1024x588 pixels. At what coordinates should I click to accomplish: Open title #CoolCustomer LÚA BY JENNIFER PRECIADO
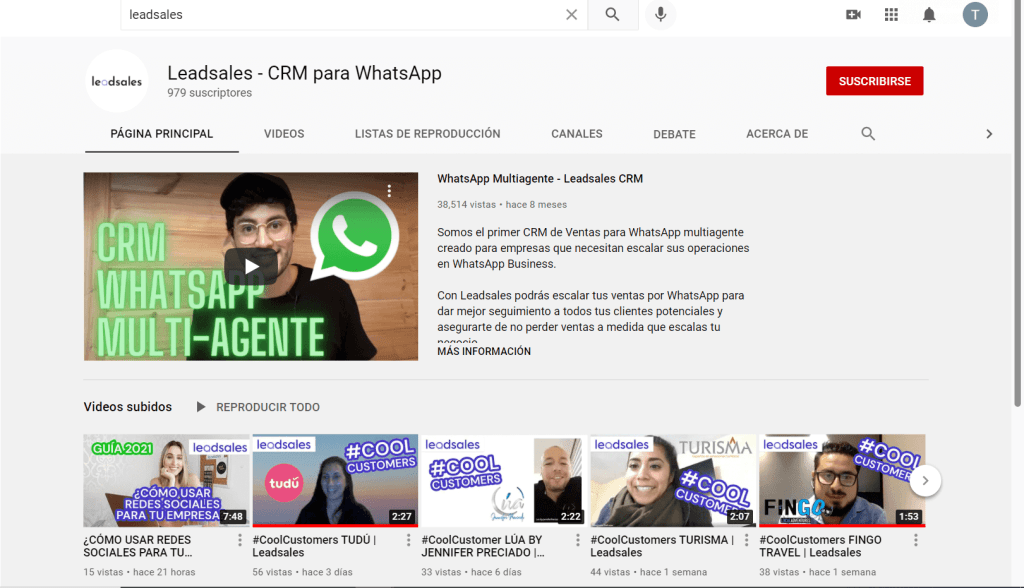[483, 546]
